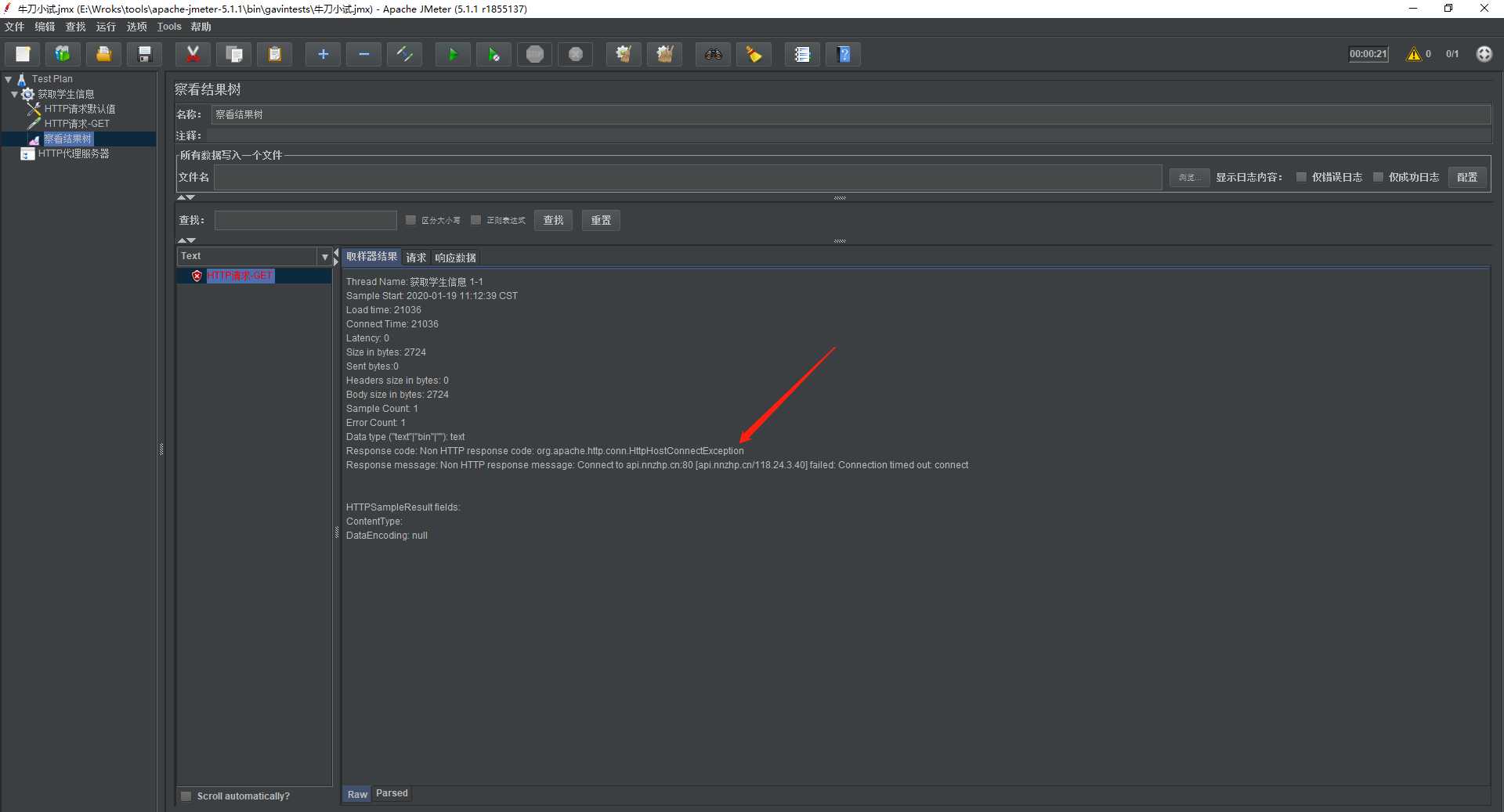This screenshot has height=812, width=1504.
Task: Click the remote engine globe icon
Action: coord(1484,54)
